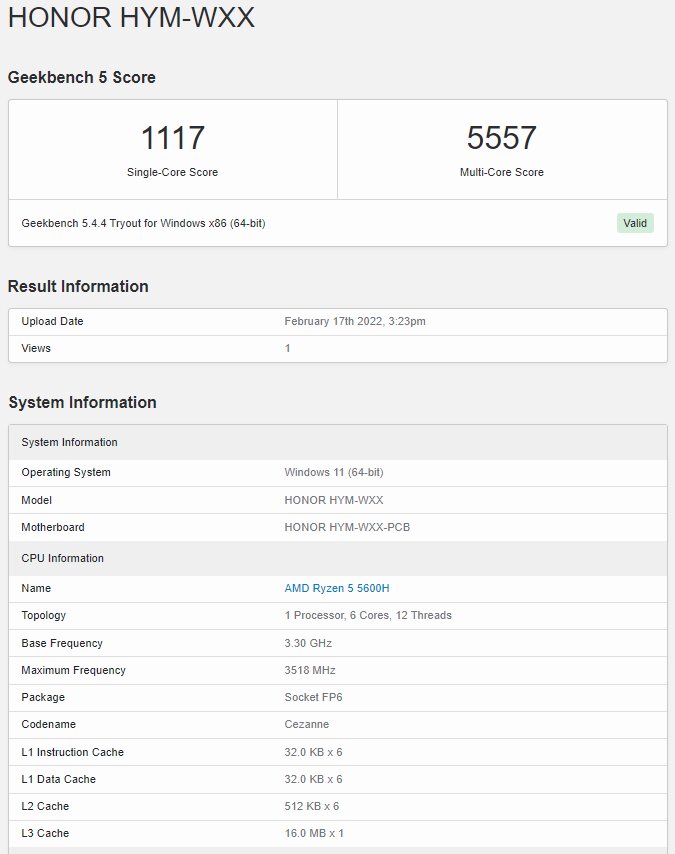Click the System Information table header row

click(338, 442)
